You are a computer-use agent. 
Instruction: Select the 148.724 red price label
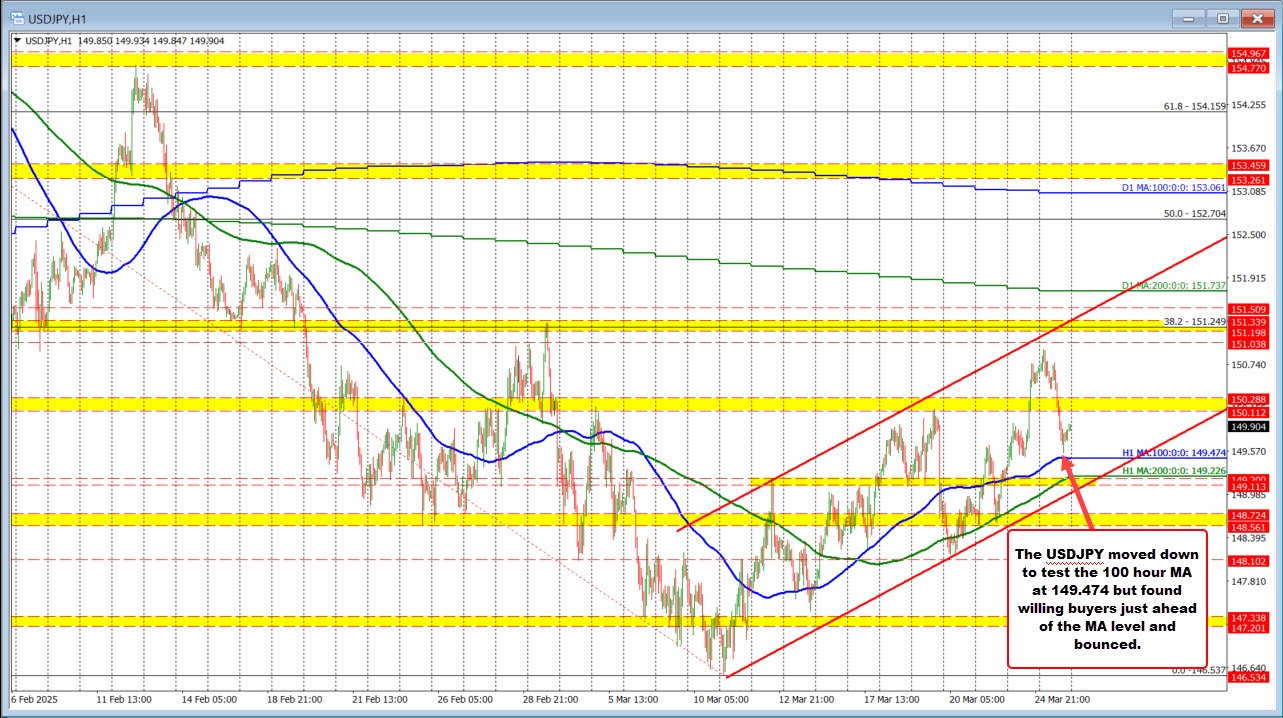point(1249,515)
